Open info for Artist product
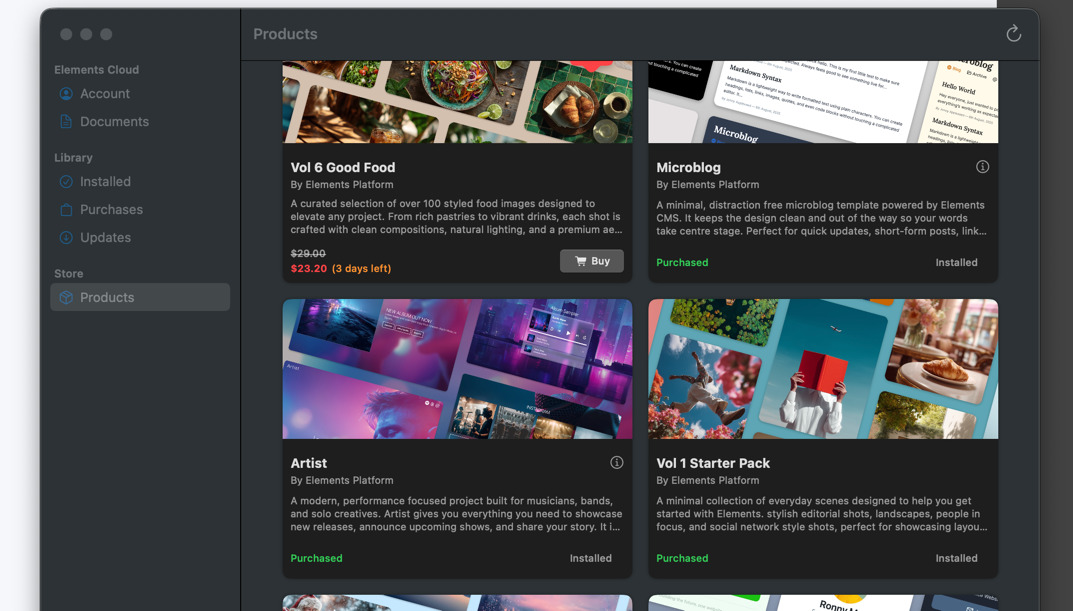The image size is (1073, 611). (x=617, y=463)
